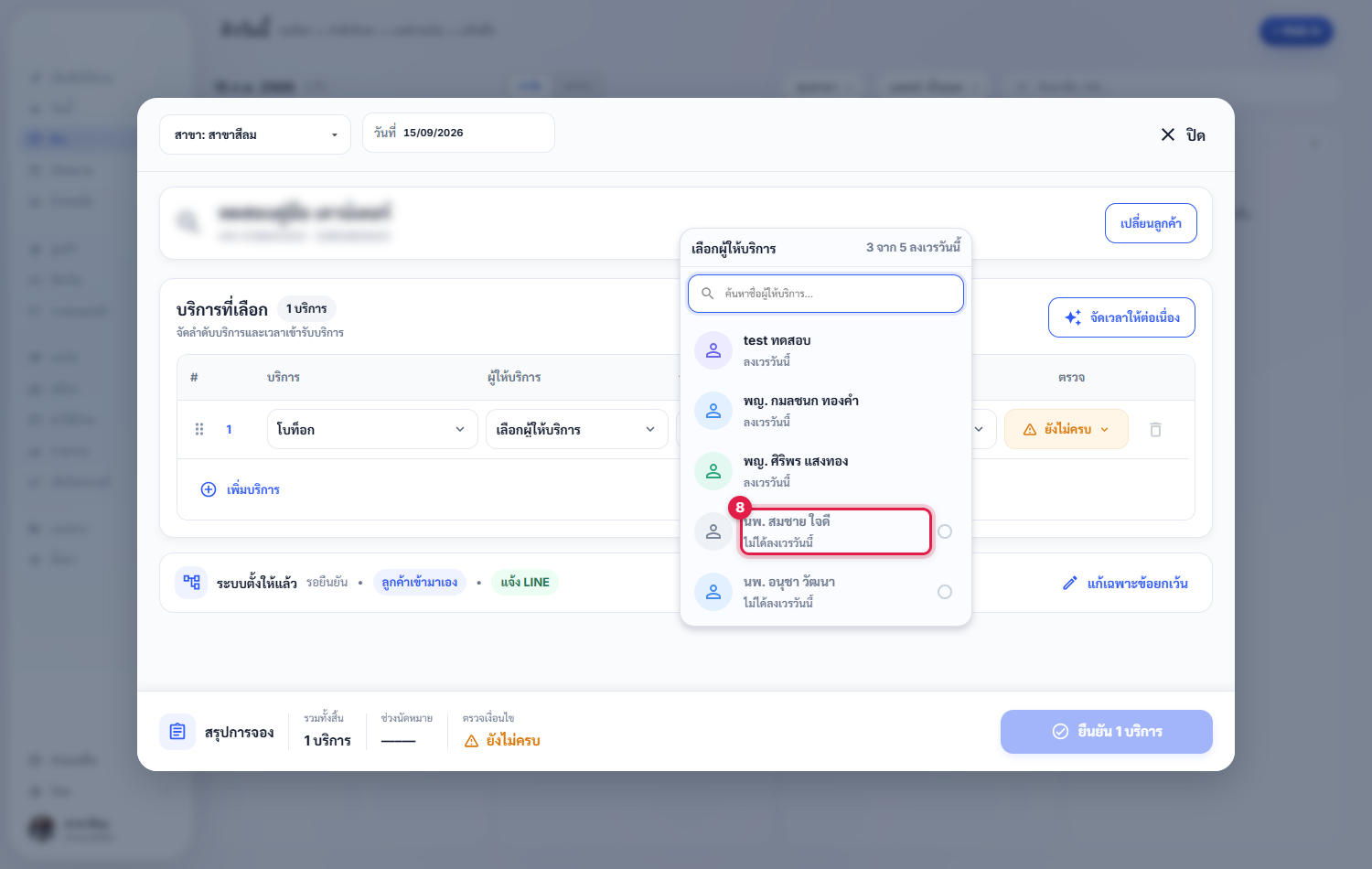
Task: Click the ยืนยัน 1 บริการ confirm button
Action: 1107,732
